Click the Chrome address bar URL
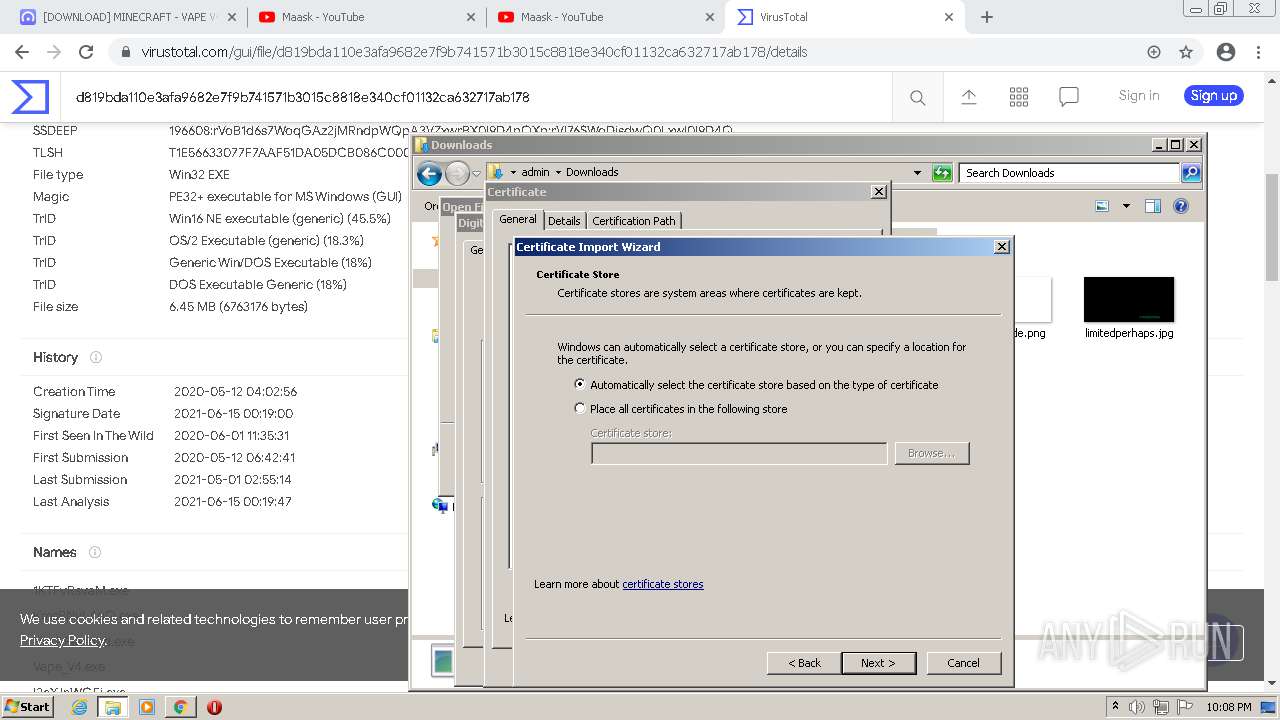This screenshot has height=720, width=1280. (x=474, y=52)
